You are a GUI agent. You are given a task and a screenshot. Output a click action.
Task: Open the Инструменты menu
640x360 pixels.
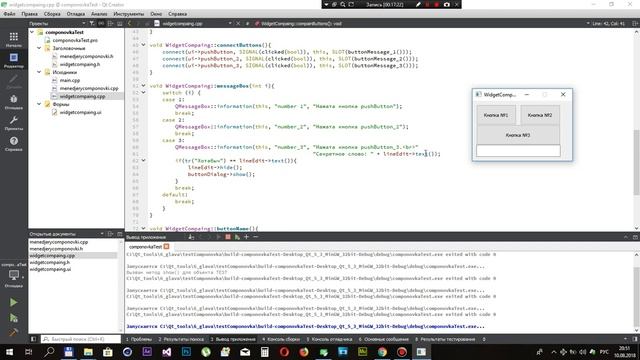pos(129,14)
